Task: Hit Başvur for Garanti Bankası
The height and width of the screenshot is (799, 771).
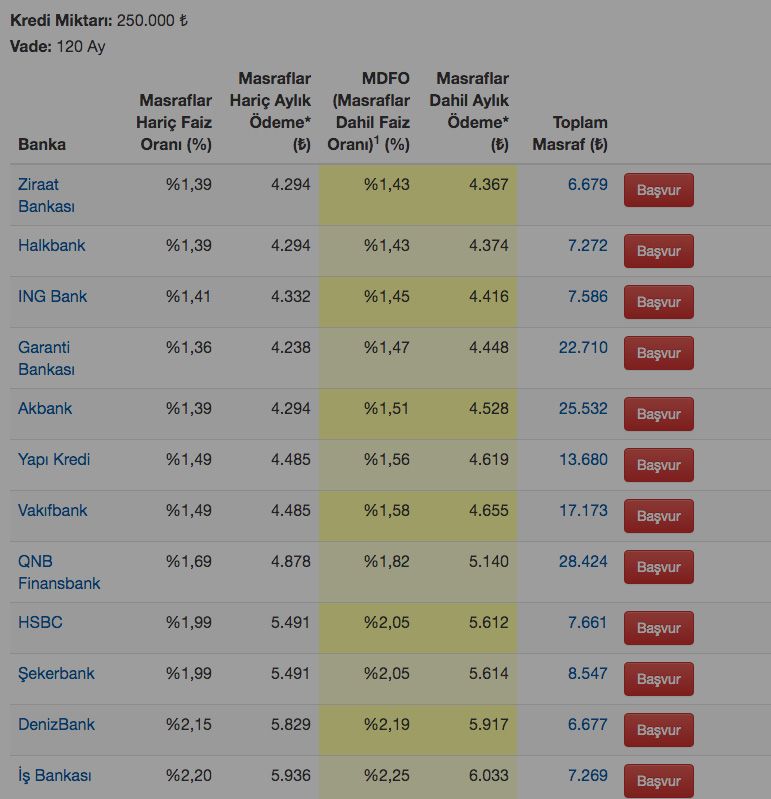Action: [658, 353]
